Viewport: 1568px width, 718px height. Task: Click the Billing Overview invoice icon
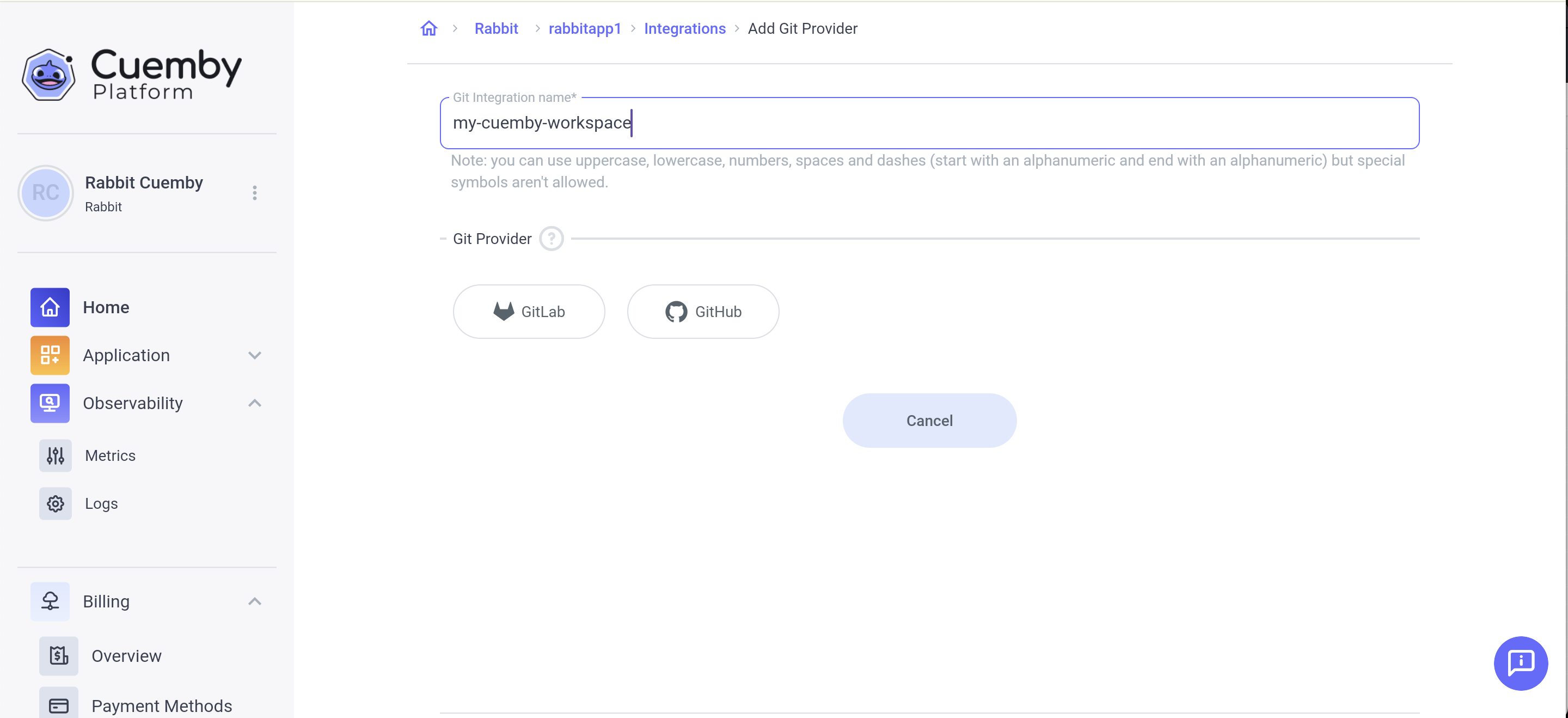58,656
